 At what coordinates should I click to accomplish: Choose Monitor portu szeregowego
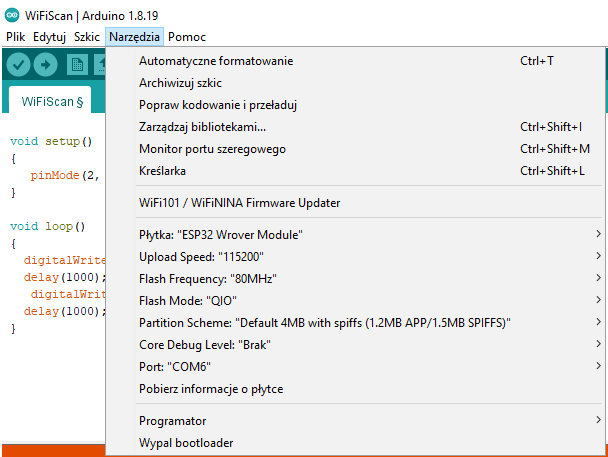[370, 149]
